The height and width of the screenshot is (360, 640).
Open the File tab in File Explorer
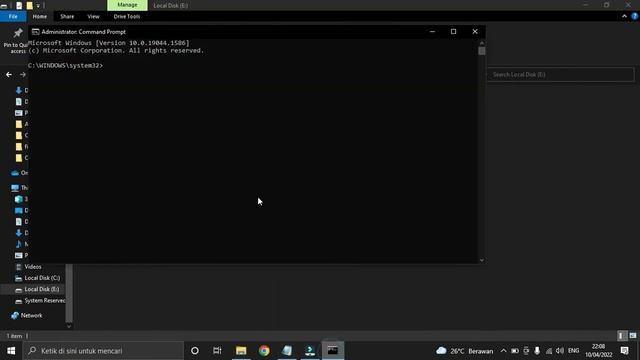tap(13, 16)
